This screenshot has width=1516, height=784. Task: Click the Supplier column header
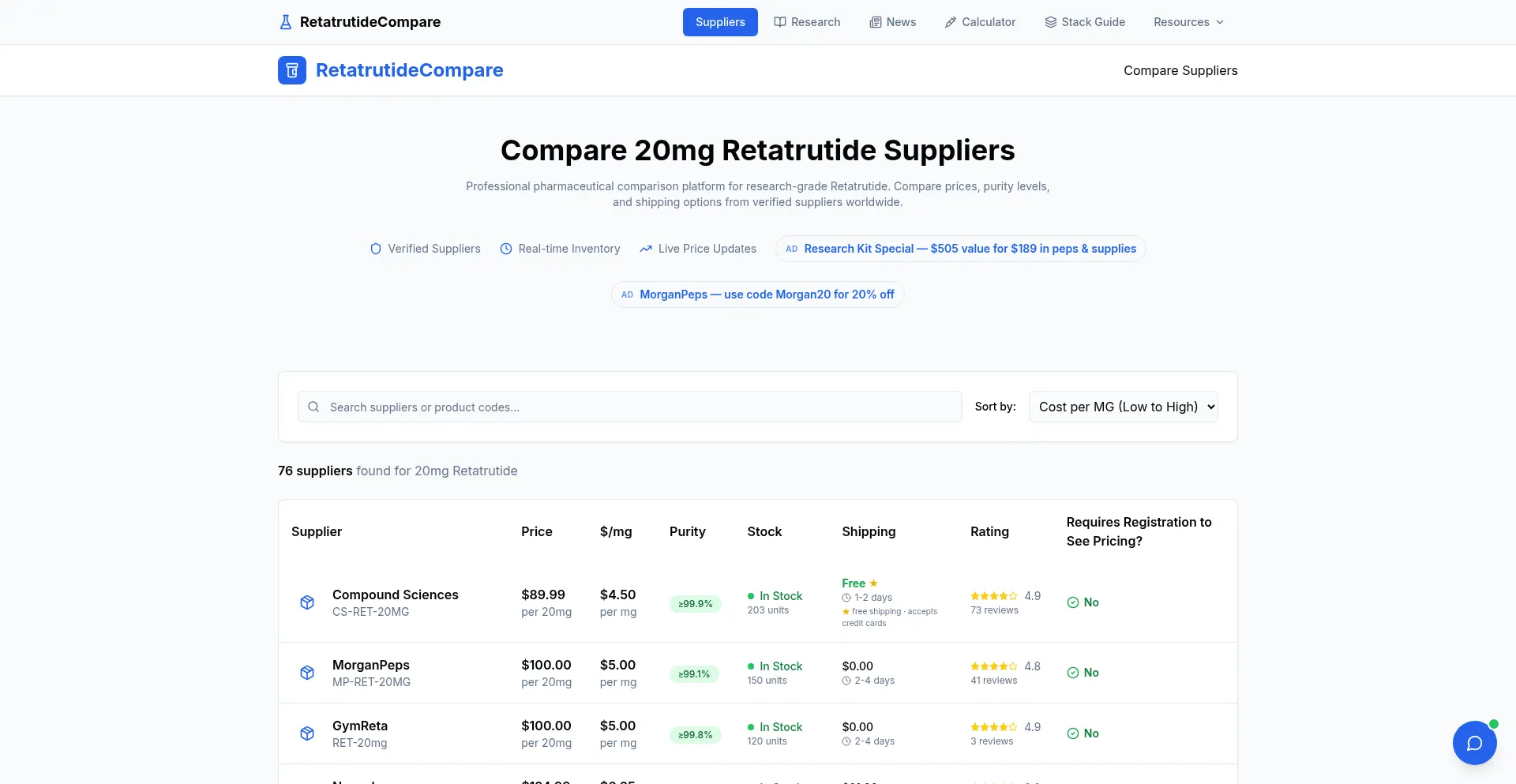(x=317, y=531)
